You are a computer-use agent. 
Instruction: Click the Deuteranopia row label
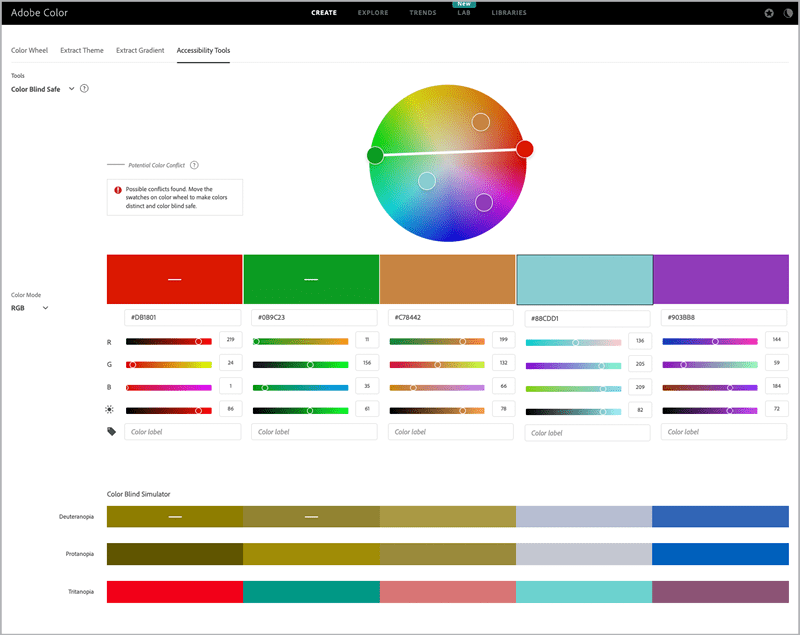pos(77,517)
